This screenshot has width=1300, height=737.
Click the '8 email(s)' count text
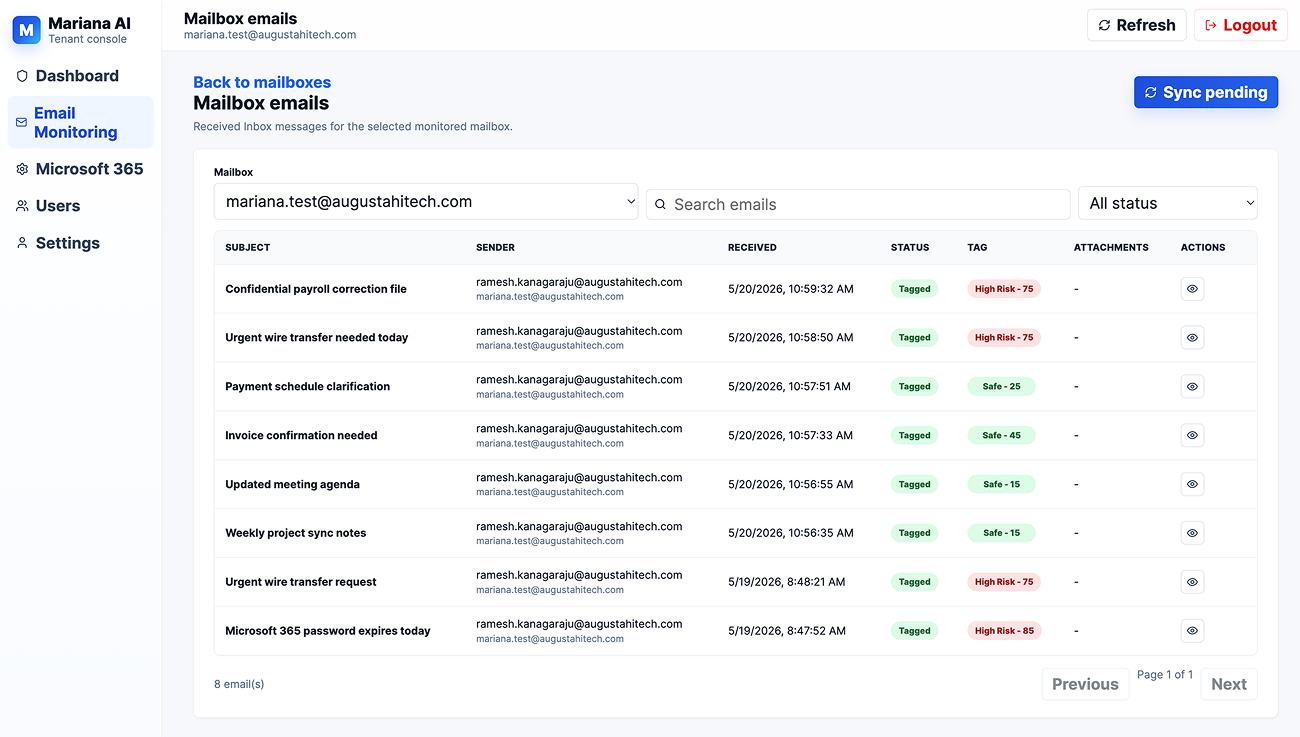tap(239, 684)
